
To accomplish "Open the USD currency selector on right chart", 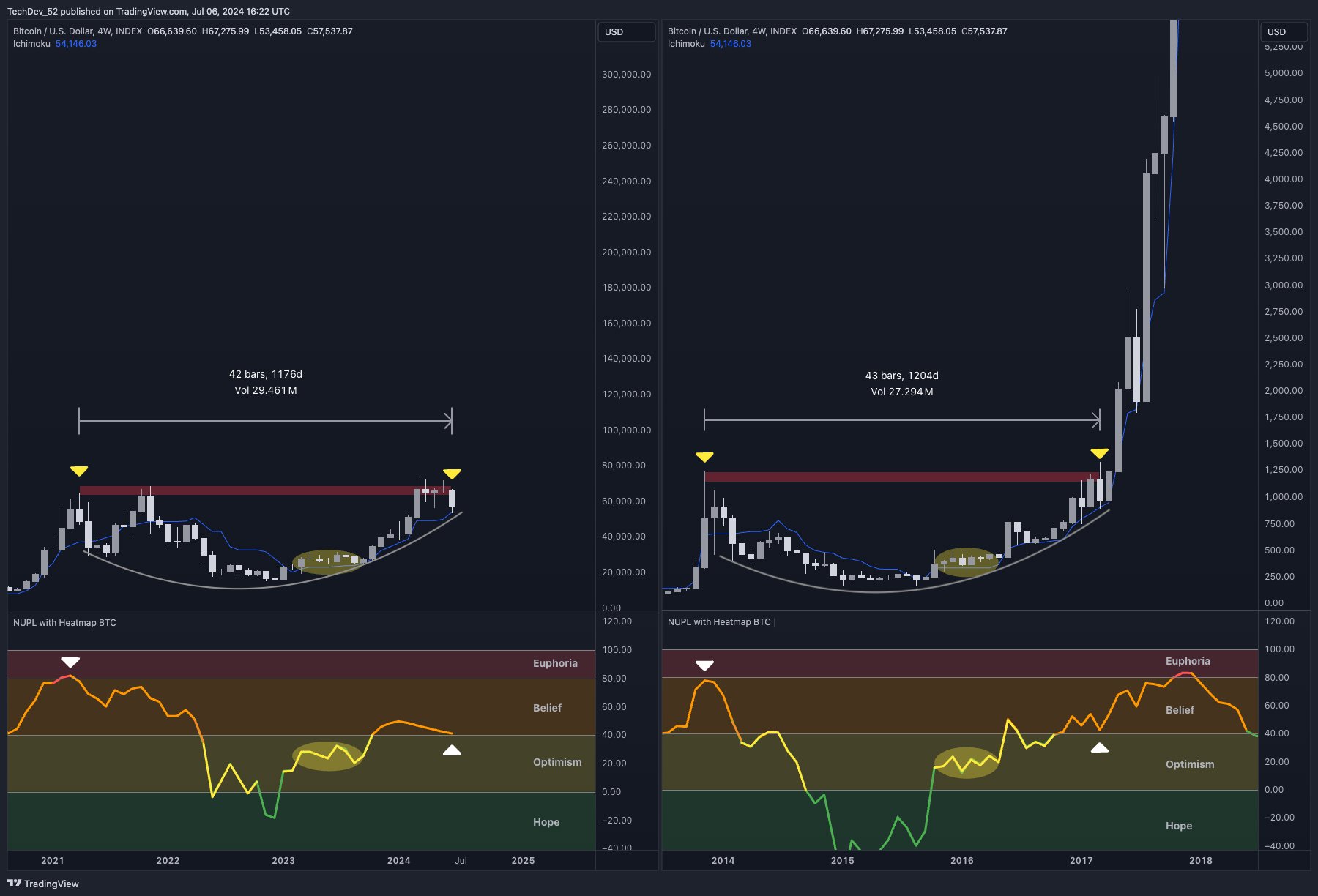I will click(x=1283, y=32).
